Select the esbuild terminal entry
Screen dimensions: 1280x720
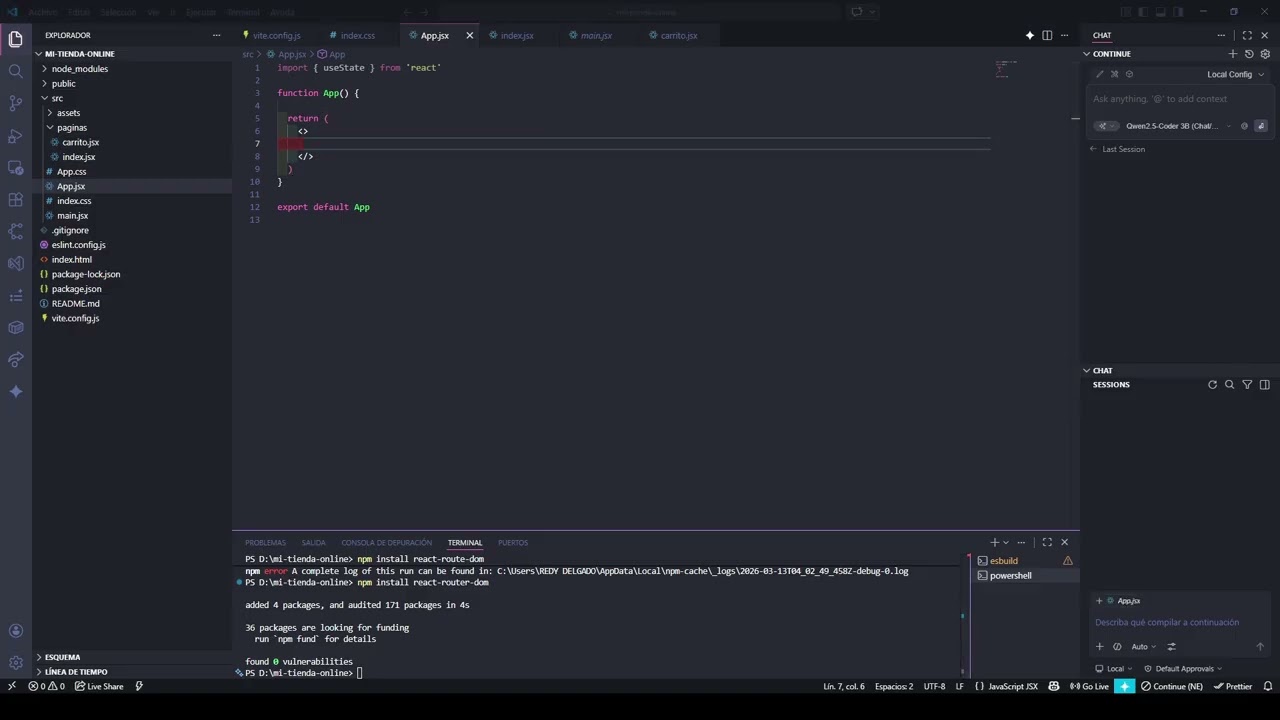(1003, 561)
